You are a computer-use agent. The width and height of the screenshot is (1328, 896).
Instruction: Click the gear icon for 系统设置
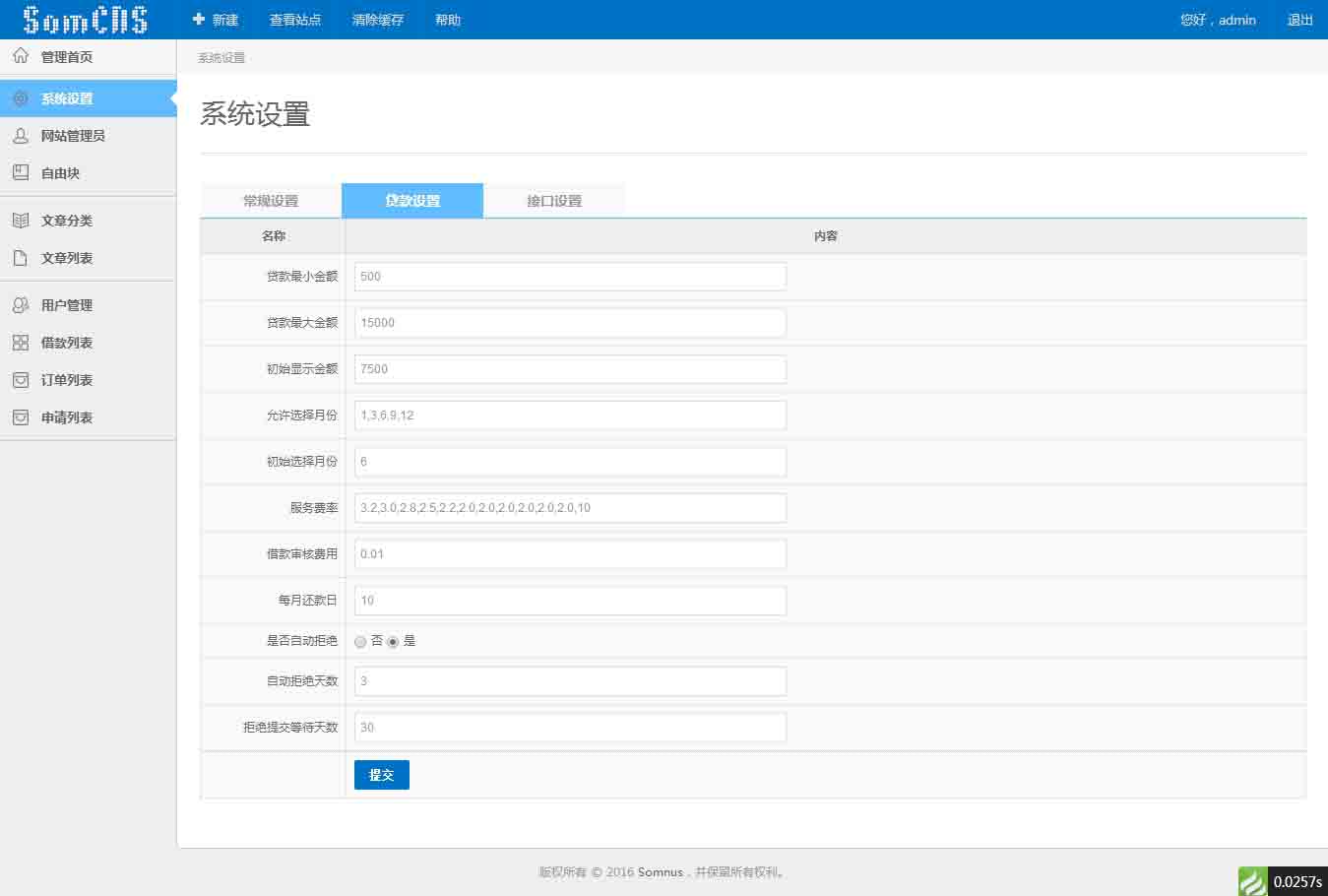pyautogui.click(x=21, y=98)
